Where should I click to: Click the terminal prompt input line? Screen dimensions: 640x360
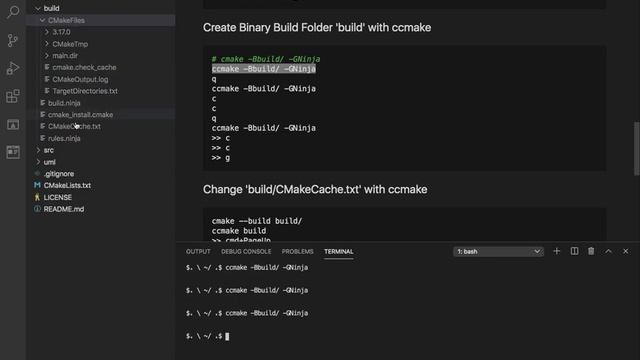(x=208, y=336)
